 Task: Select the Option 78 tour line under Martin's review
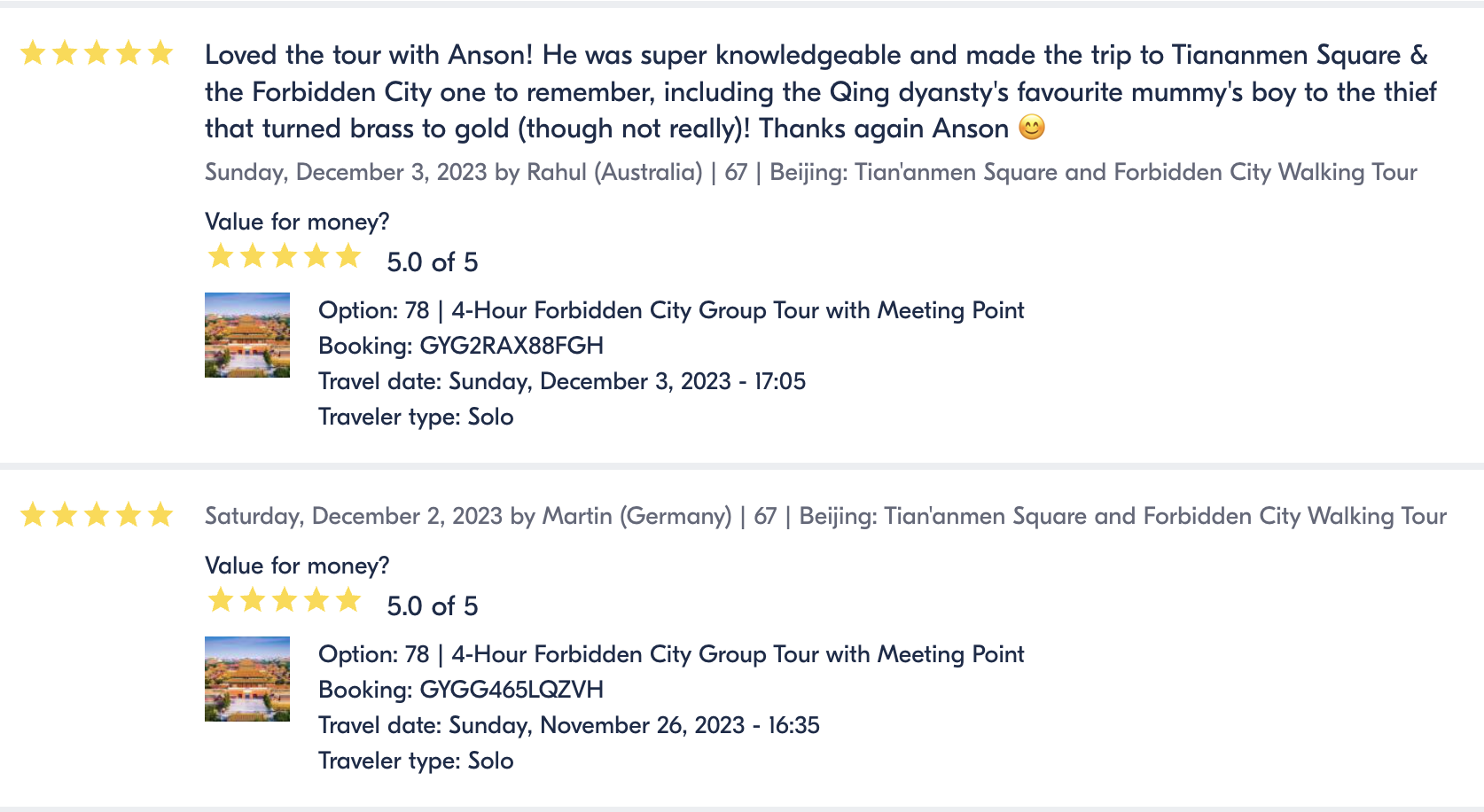point(671,654)
